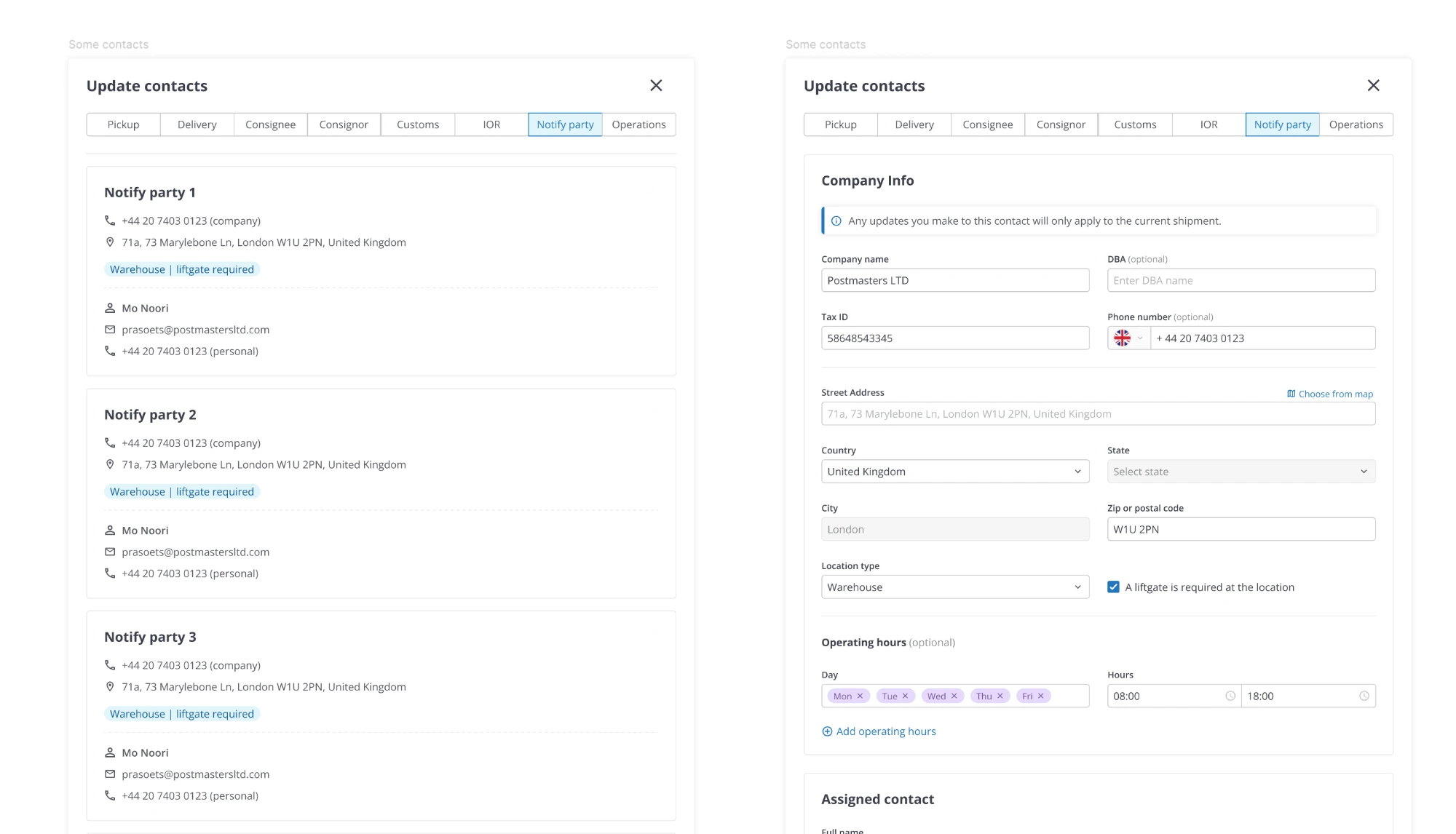1456x834 pixels.
Task: Switch to Delivery tab in right panel
Action: (914, 124)
